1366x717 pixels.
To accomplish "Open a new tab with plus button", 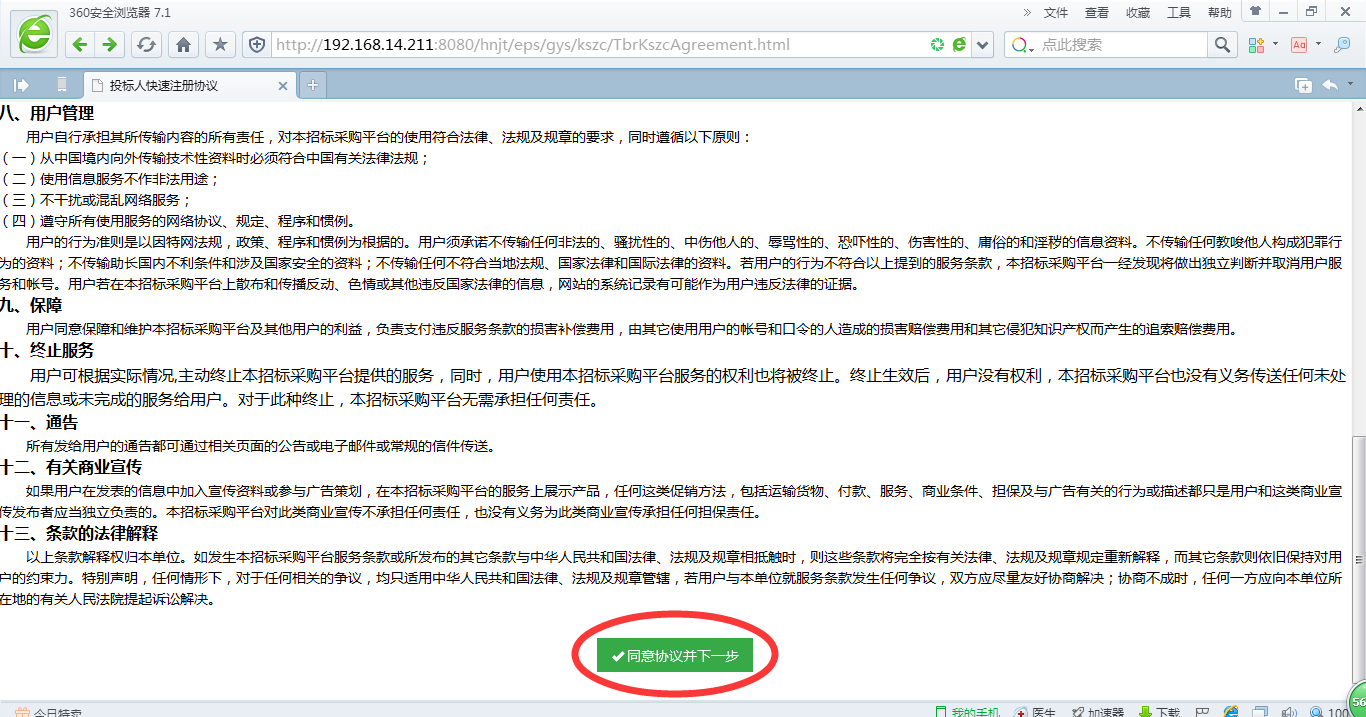I will pyautogui.click(x=313, y=85).
